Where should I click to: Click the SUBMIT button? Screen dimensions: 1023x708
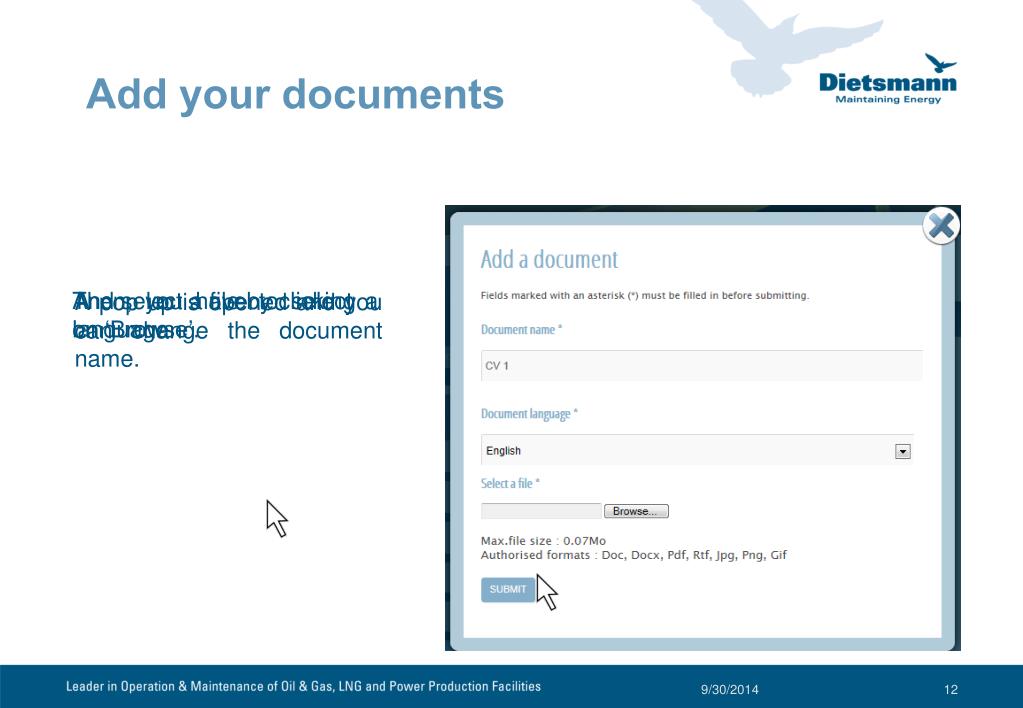(508, 590)
